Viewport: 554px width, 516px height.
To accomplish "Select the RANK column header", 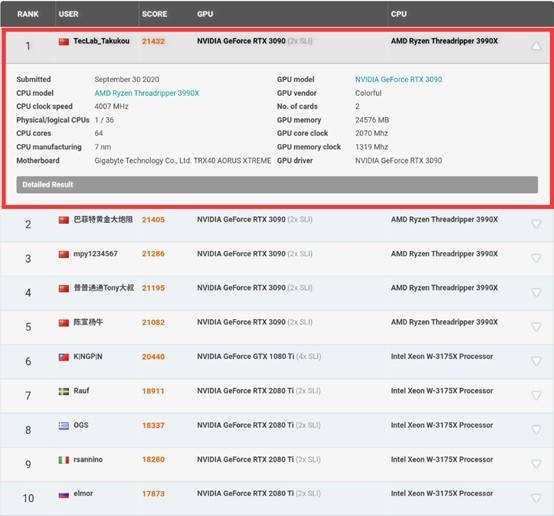I will tap(28, 14).
